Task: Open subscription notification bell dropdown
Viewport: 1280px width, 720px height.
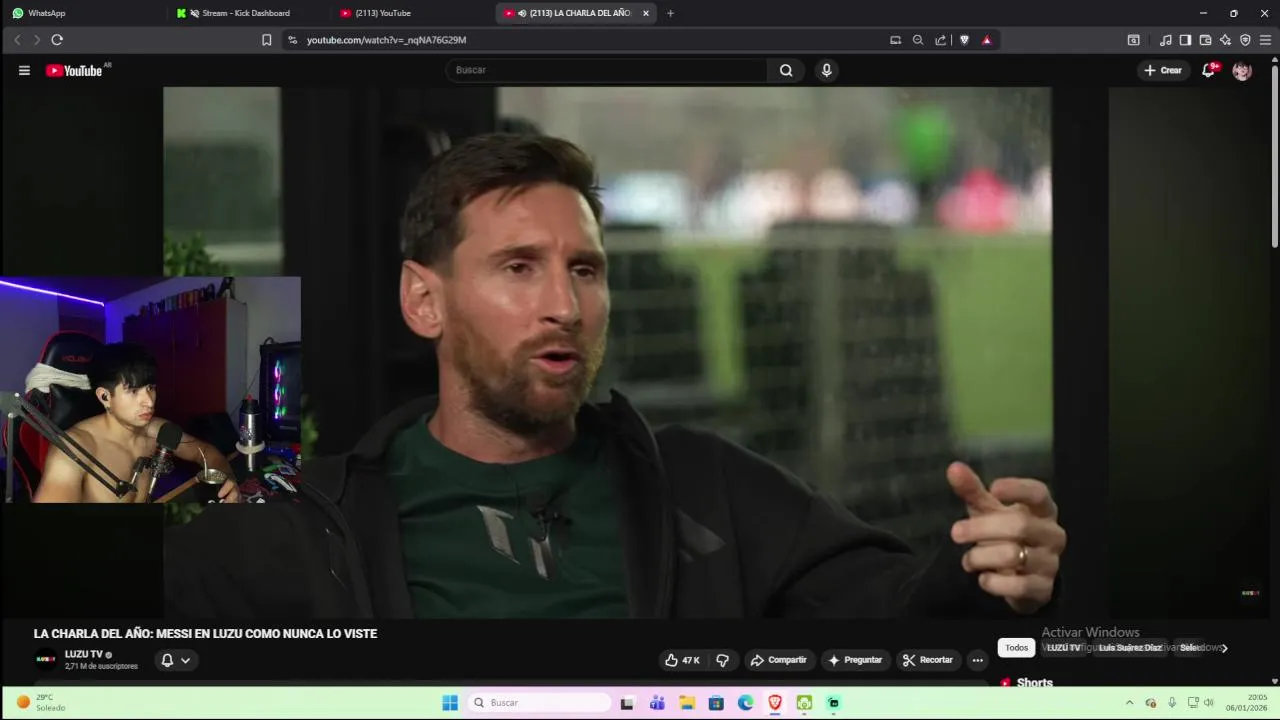Action: tap(176, 660)
